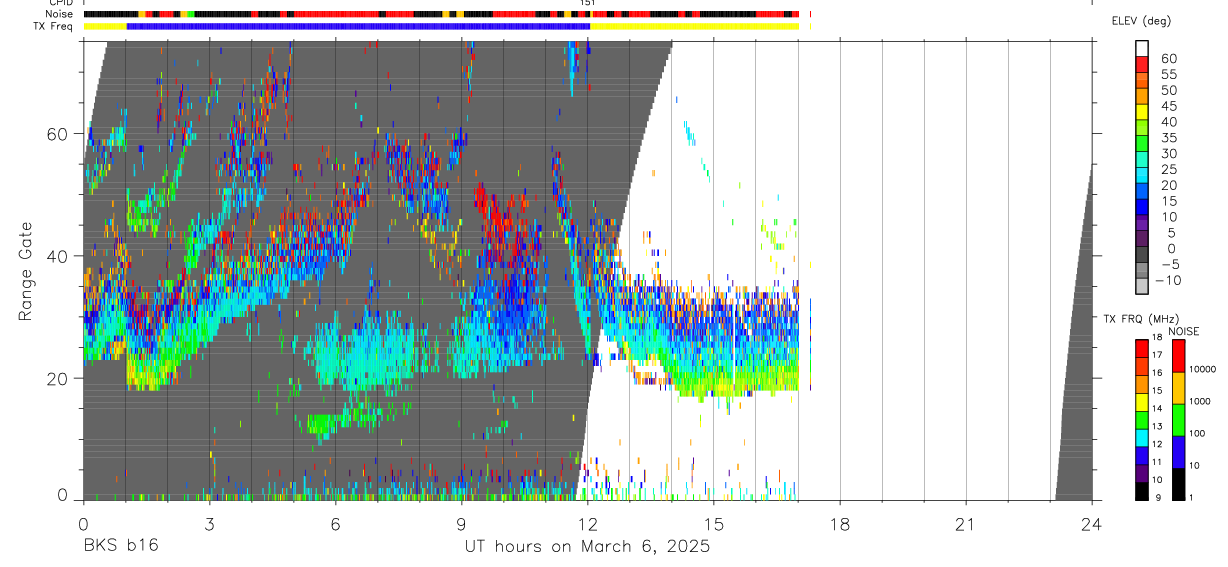Click the NOISE legend title

coord(1185,331)
